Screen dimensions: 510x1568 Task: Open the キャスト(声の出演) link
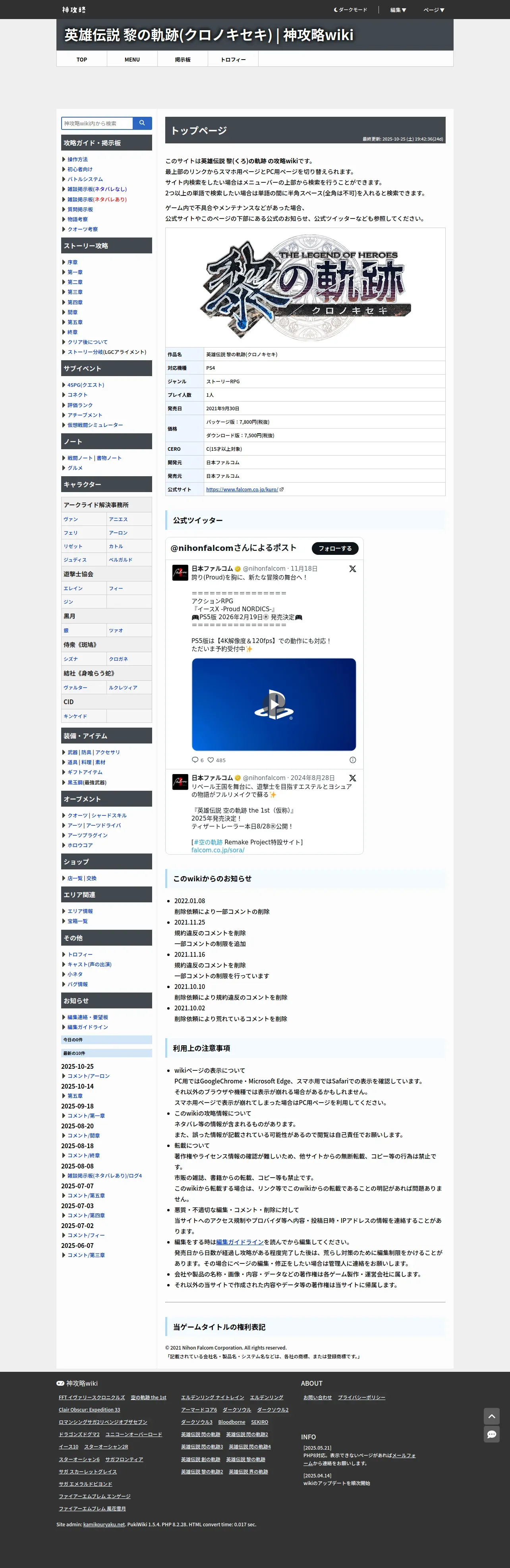pos(89,965)
